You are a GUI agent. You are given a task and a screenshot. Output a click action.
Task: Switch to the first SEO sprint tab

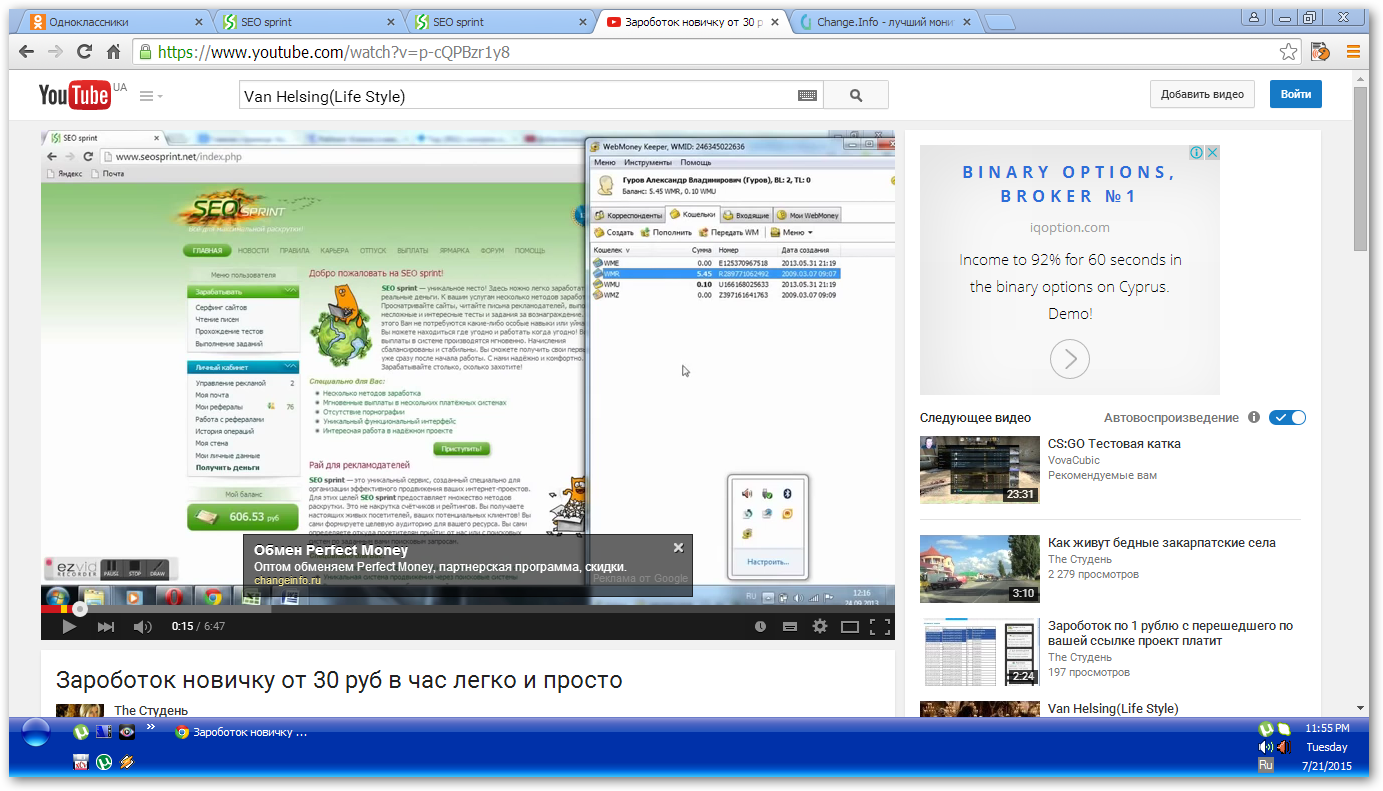[307, 21]
